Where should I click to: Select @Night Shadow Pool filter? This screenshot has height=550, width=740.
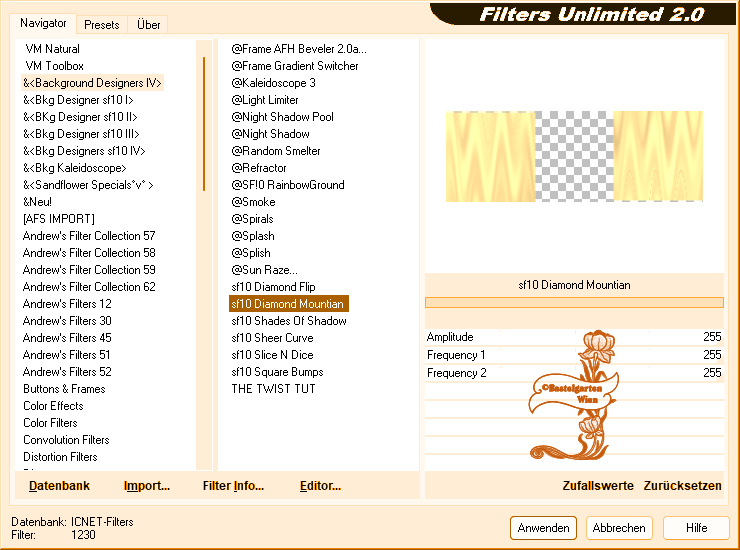tap(282, 117)
